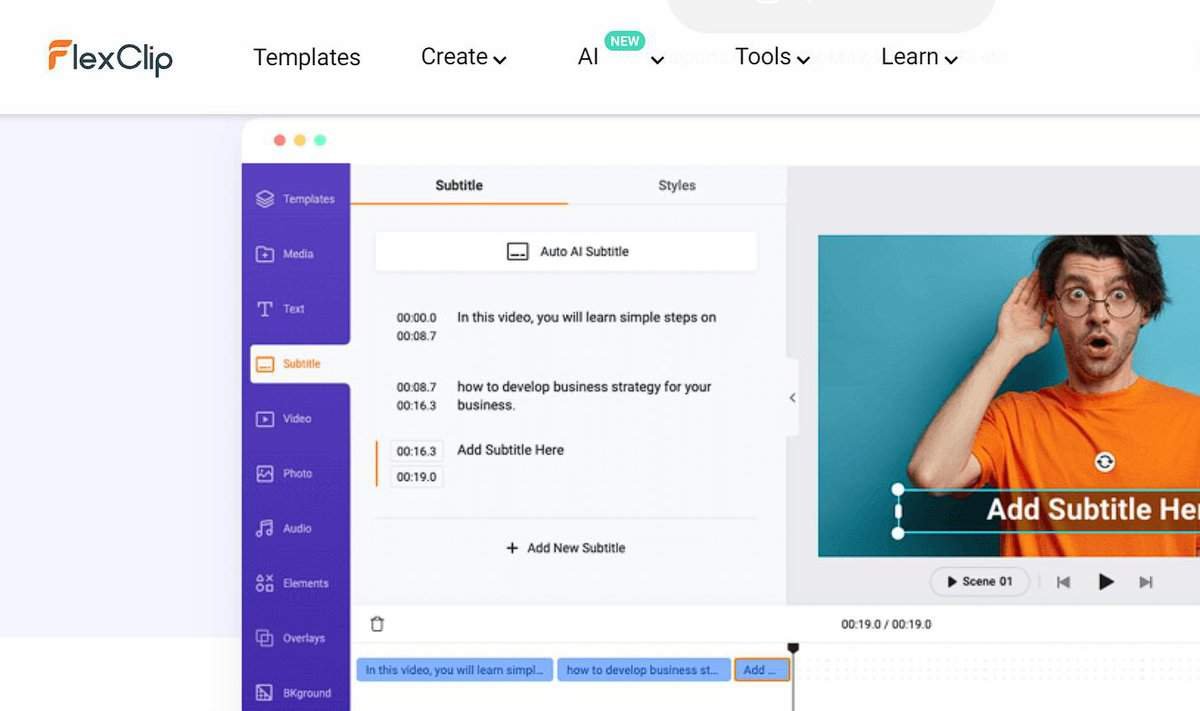
Task: Select the Overlays sidebar icon
Action: 265,638
